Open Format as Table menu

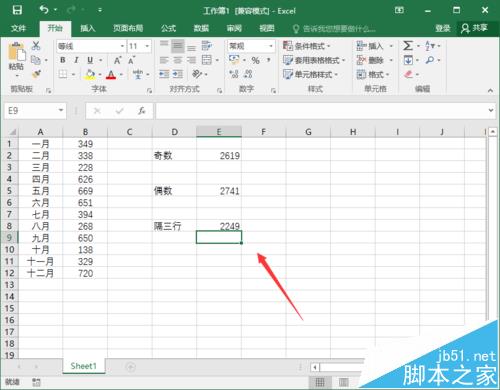click(314, 60)
